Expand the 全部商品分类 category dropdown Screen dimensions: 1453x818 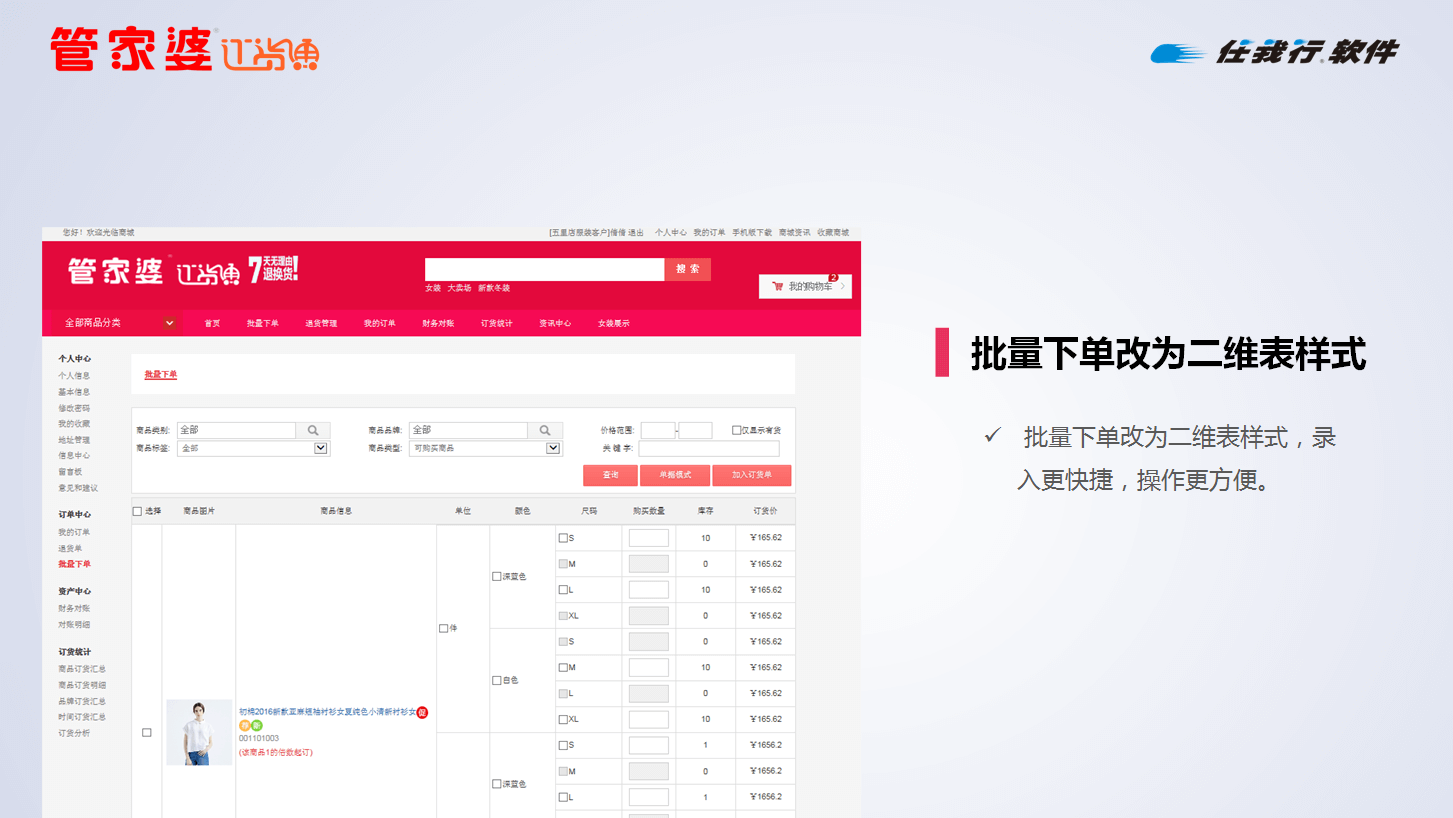click(169, 323)
